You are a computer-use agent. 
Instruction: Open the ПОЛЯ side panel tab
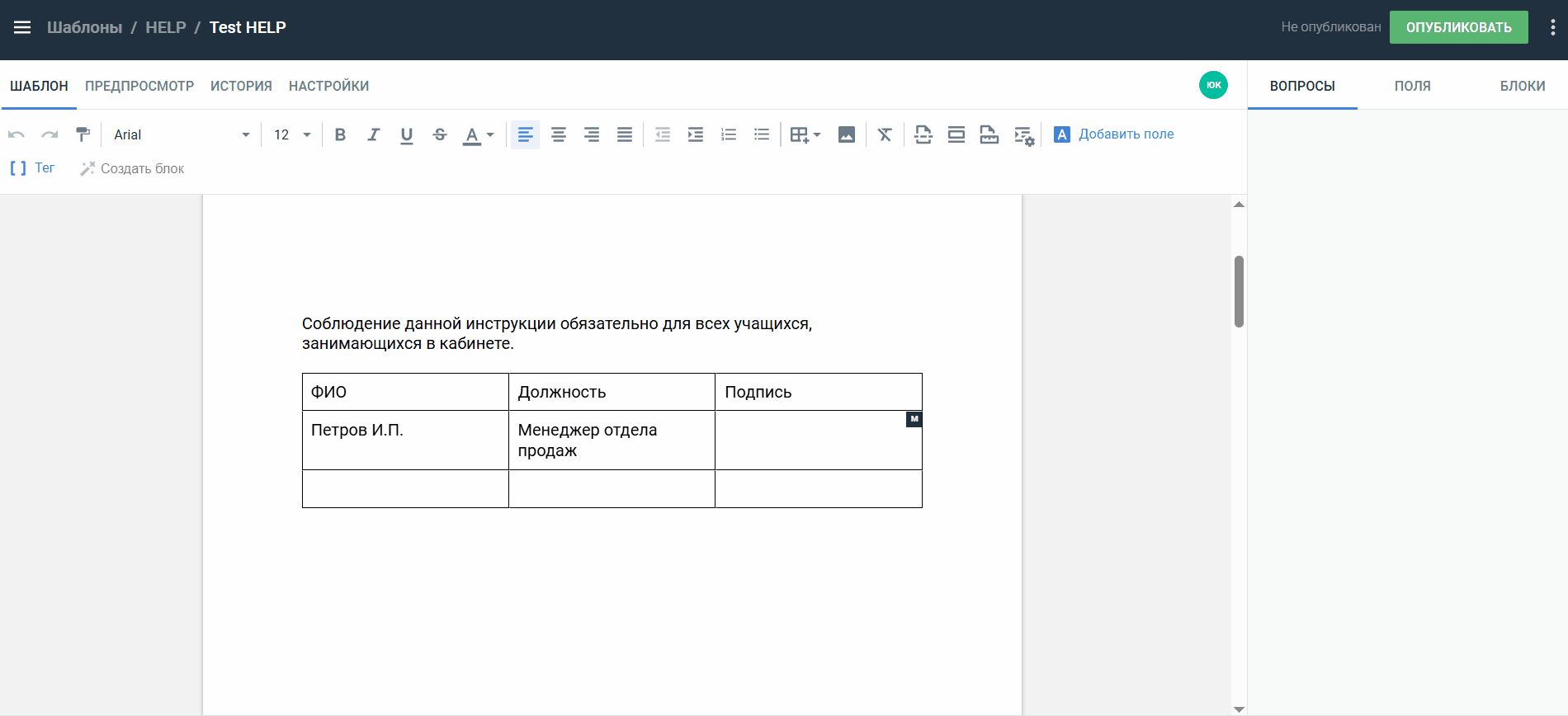coord(1412,86)
